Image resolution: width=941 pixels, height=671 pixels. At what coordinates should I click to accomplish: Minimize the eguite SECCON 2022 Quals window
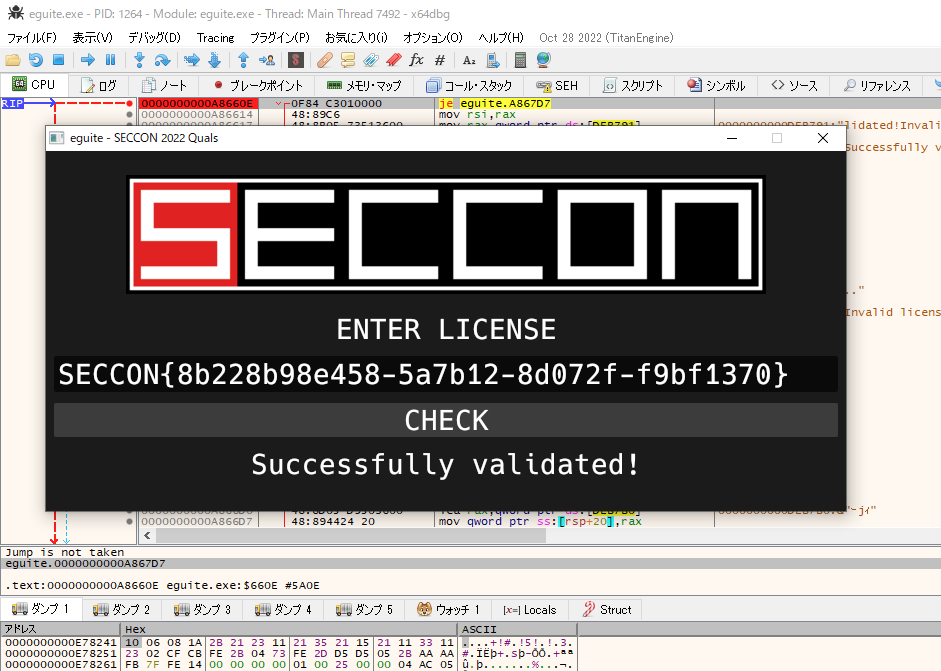click(x=732, y=138)
